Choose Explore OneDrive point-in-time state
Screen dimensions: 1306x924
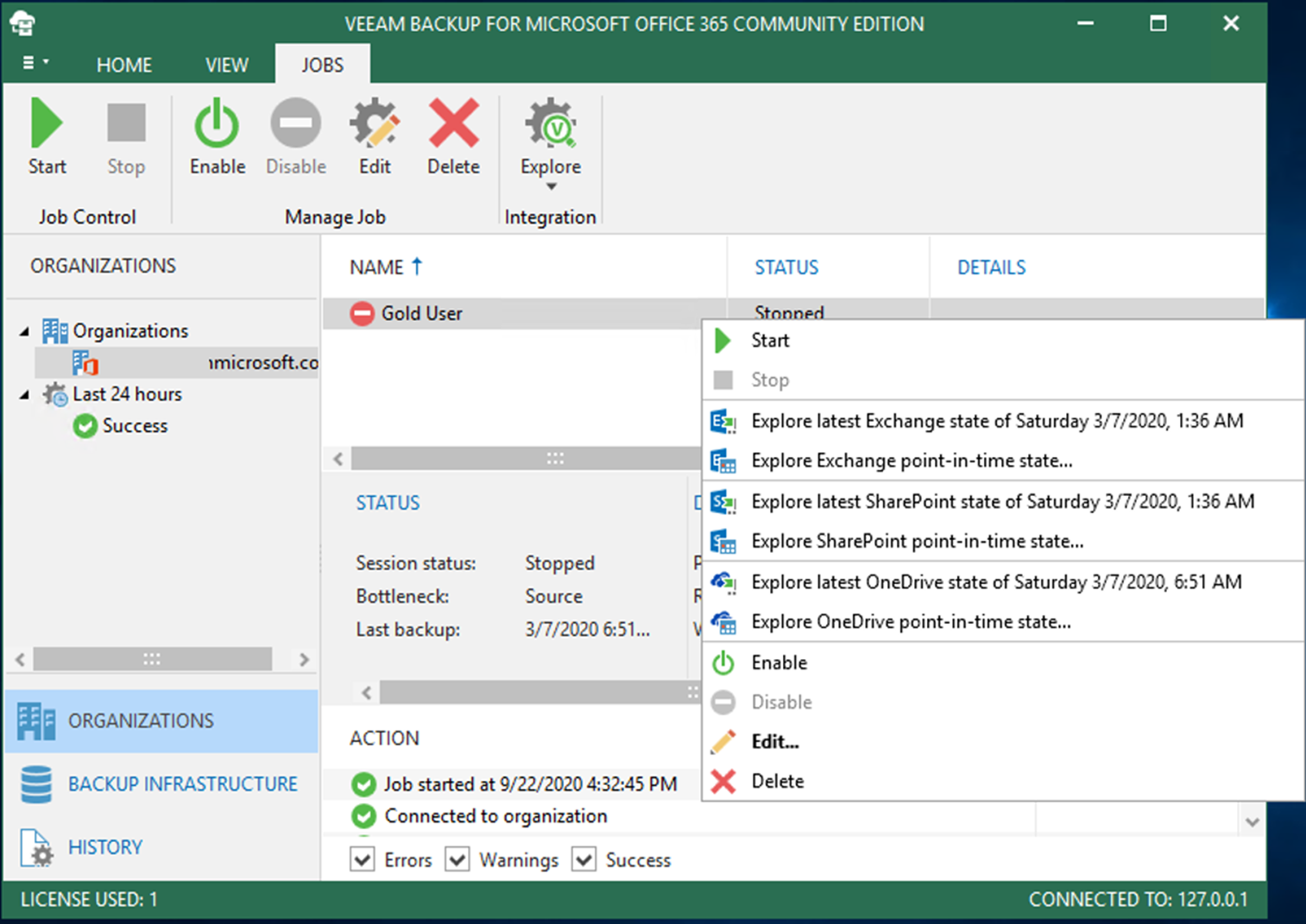tap(1002, 621)
